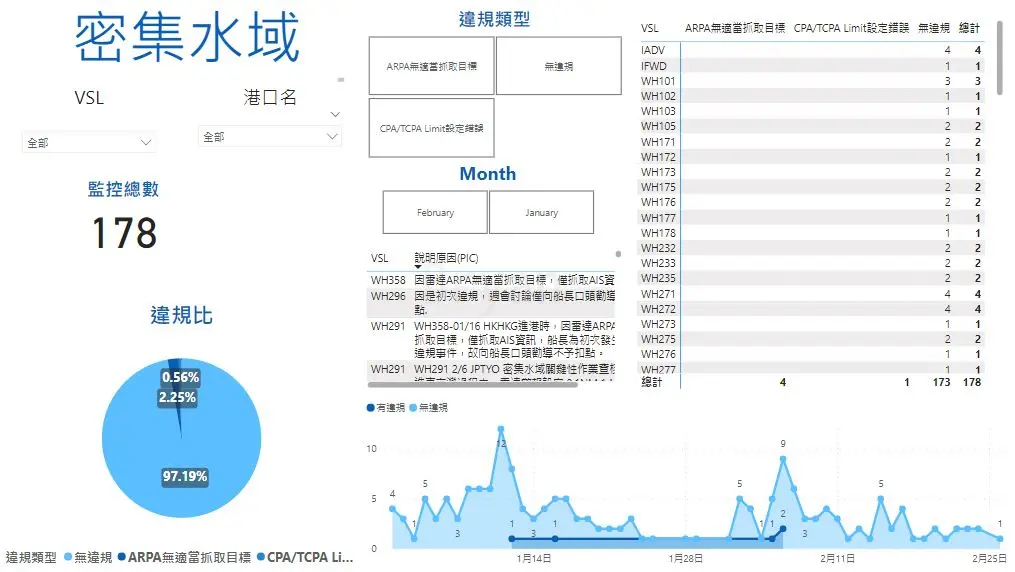Sort matrix by CPA/TCPA Limit設定錯誤 column header
The height and width of the screenshot is (572, 1015).
point(851,28)
